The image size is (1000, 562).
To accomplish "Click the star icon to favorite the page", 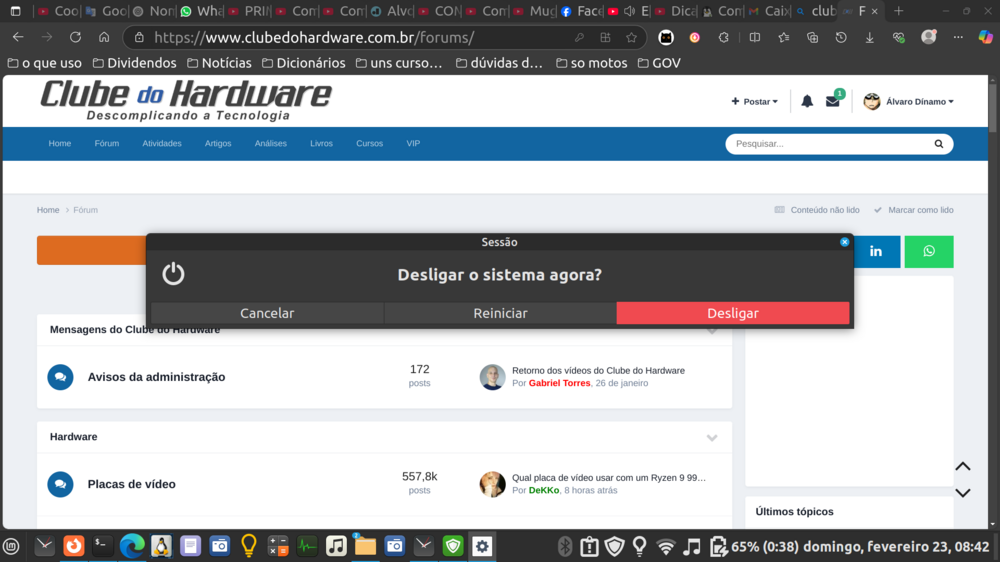I will (631, 37).
